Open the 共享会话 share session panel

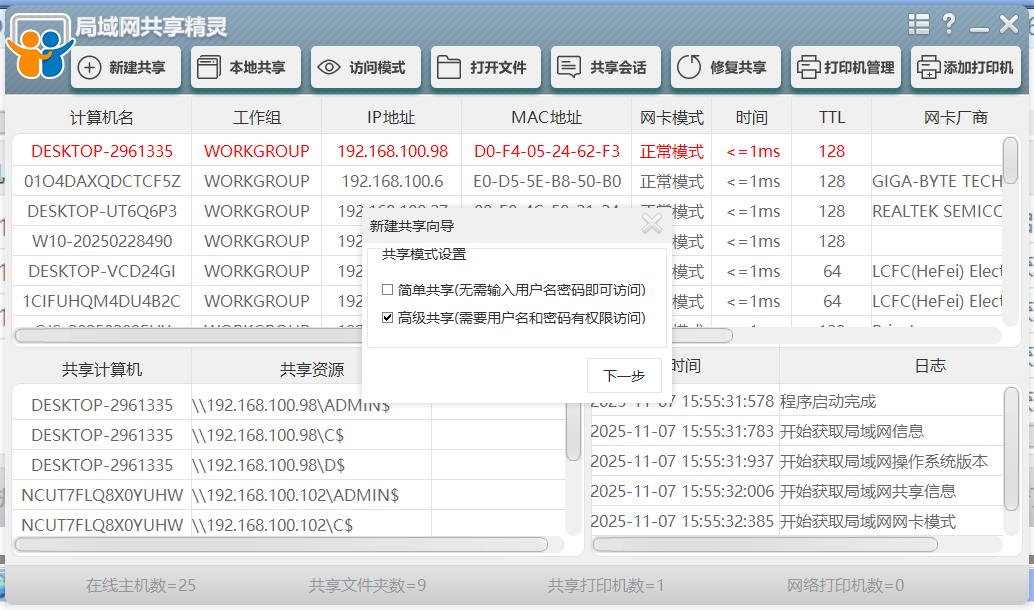point(605,66)
